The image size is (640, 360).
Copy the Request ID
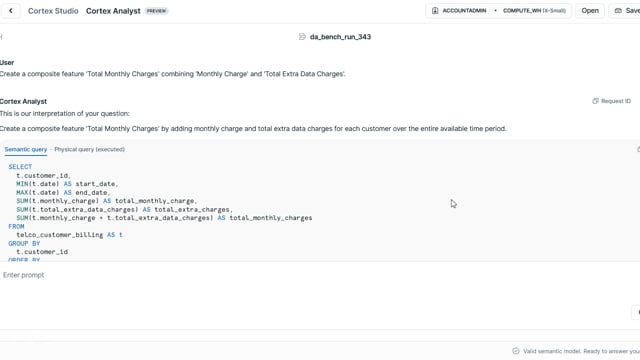611,101
